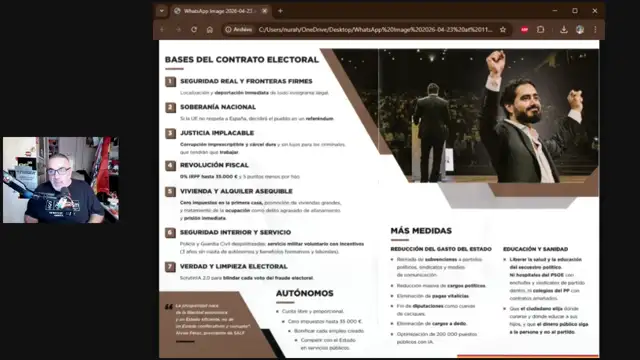Maximize the browser window
This screenshot has height=360, width=640.
pyautogui.click(x=575, y=11)
